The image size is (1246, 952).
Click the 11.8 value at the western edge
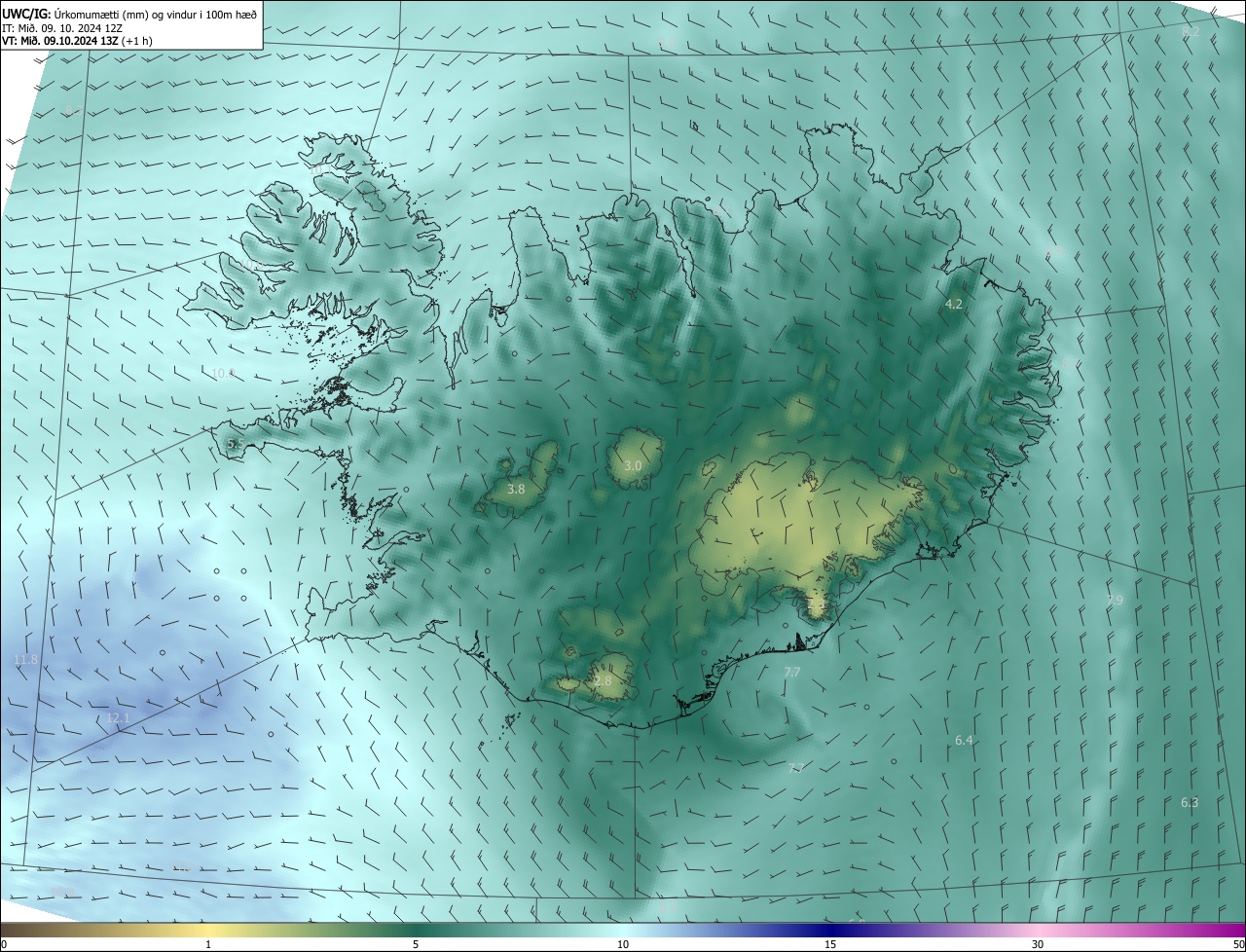tap(26, 660)
